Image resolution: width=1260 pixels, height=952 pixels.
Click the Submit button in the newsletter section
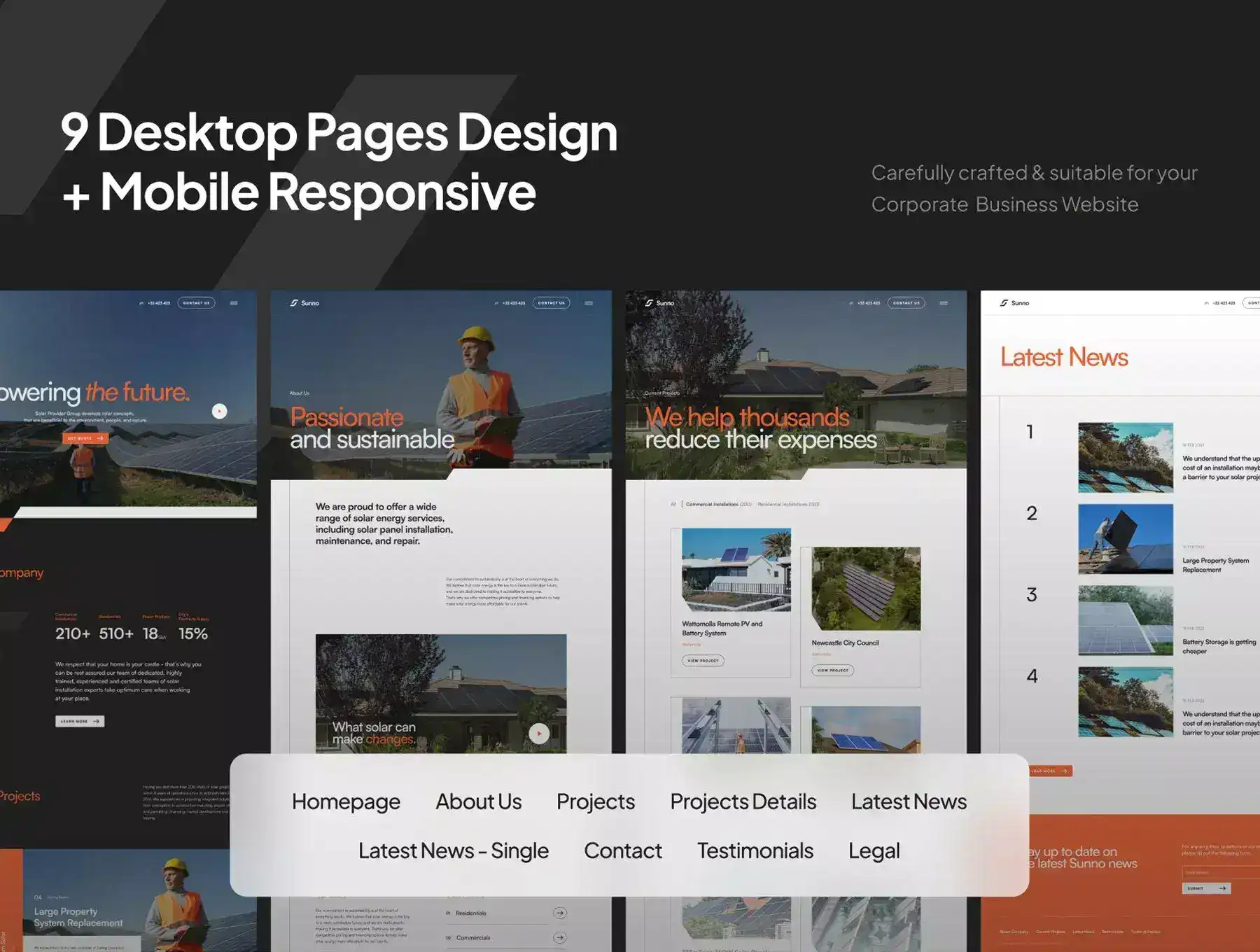coord(1206,888)
